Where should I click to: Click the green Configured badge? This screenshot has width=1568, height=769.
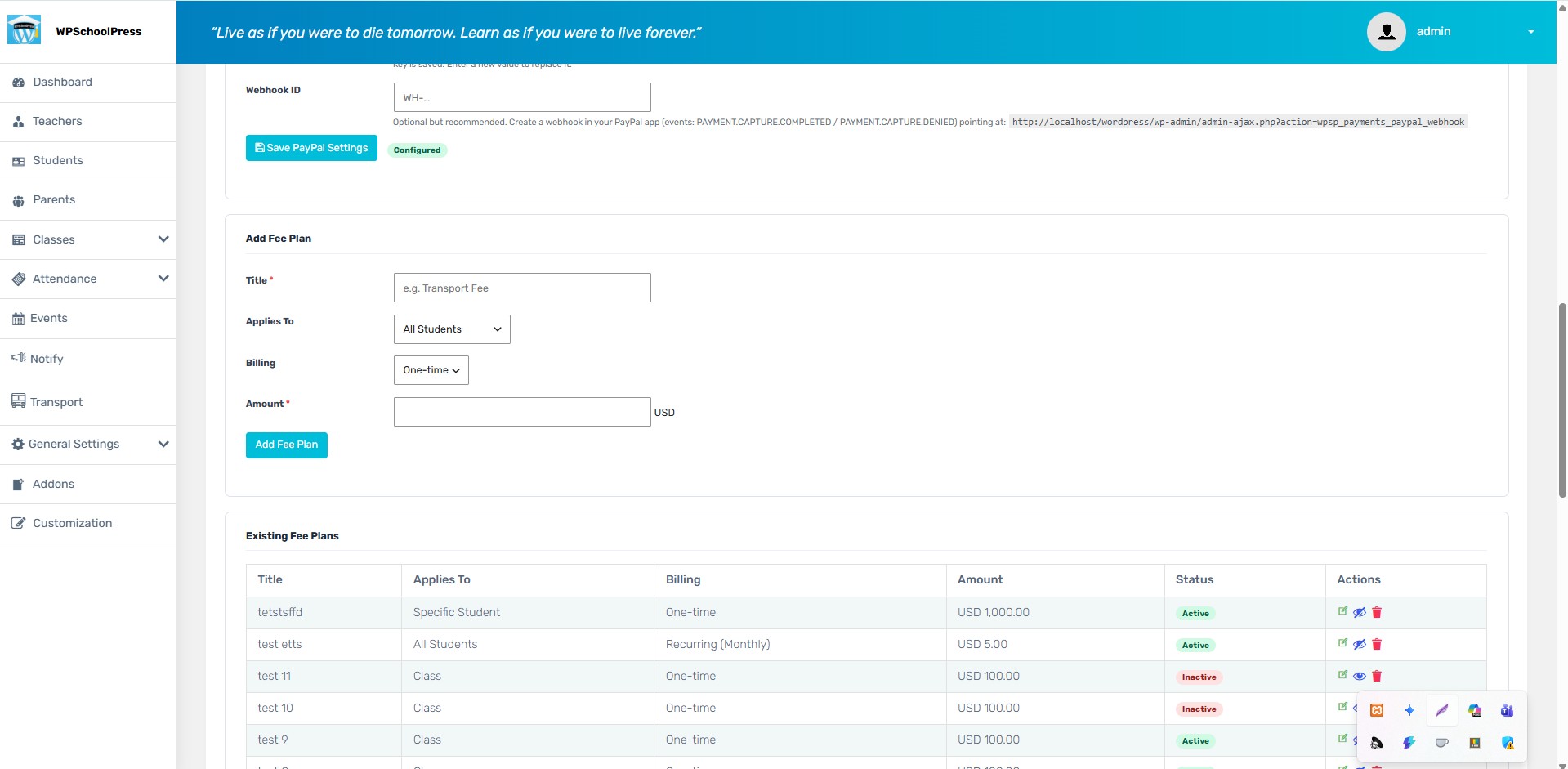tap(417, 150)
